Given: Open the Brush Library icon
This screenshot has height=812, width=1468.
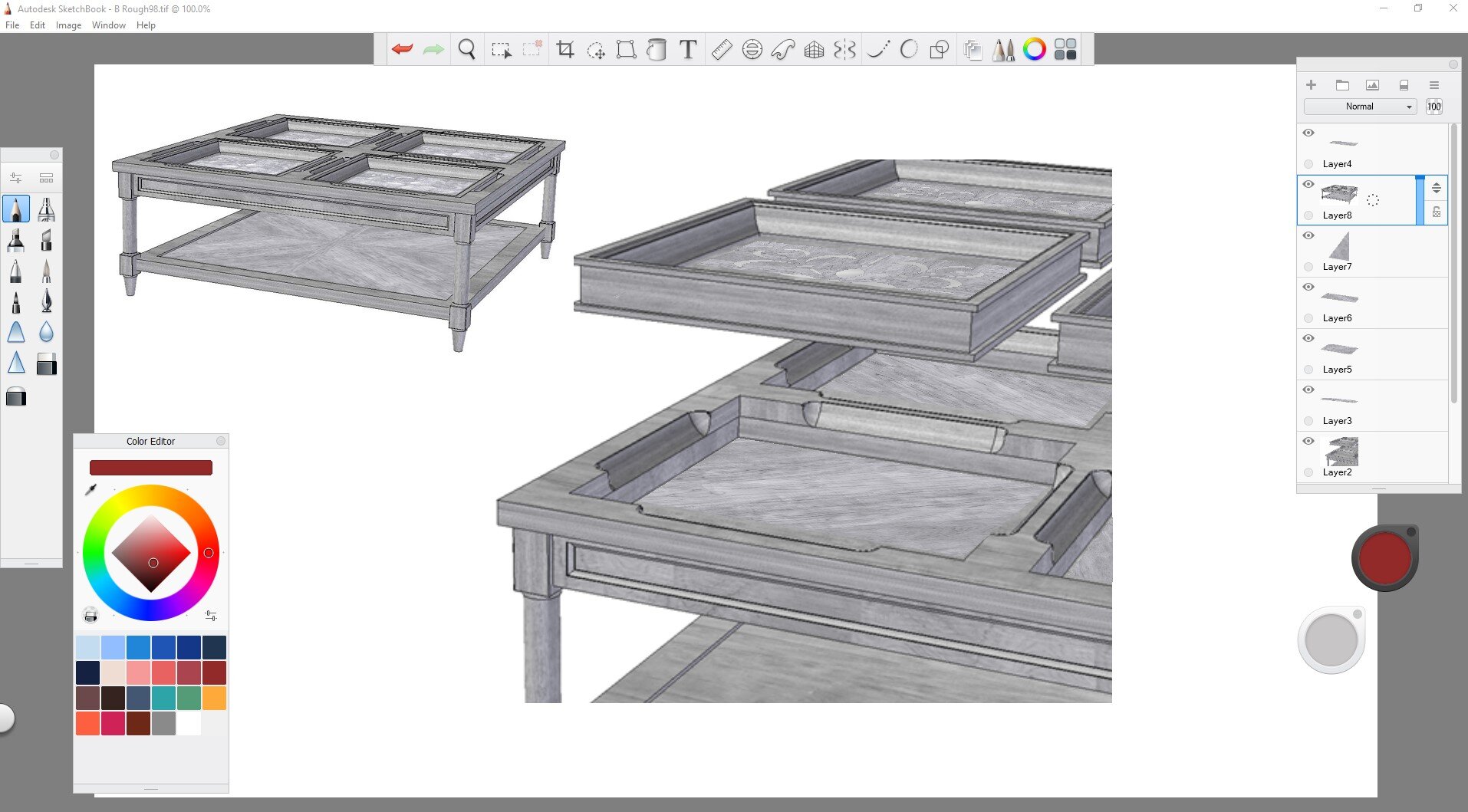Looking at the screenshot, I should click(46, 178).
